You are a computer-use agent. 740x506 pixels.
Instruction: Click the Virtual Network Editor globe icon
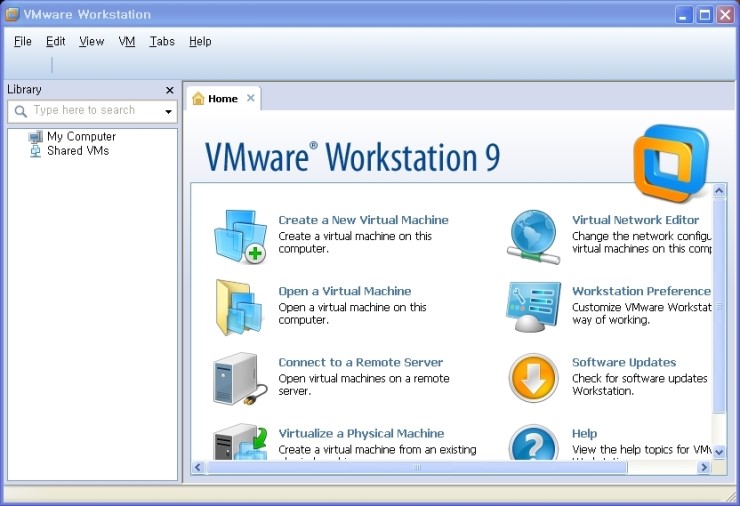[x=533, y=236]
